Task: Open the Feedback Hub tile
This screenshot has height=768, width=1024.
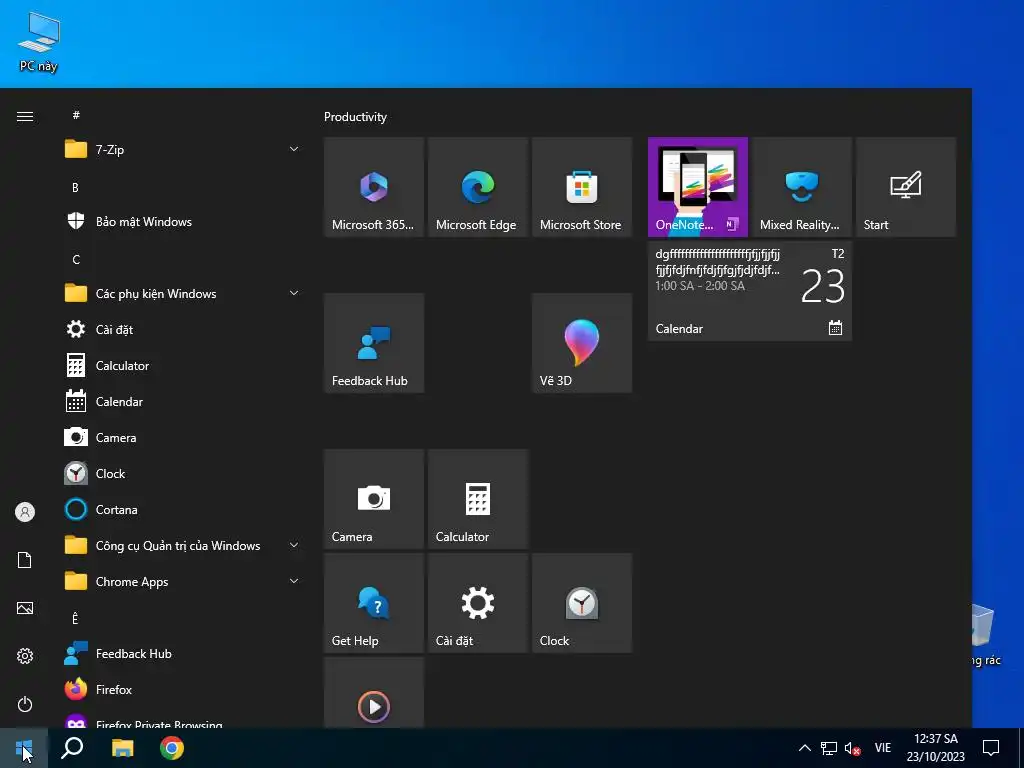Action: [x=374, y=343]
